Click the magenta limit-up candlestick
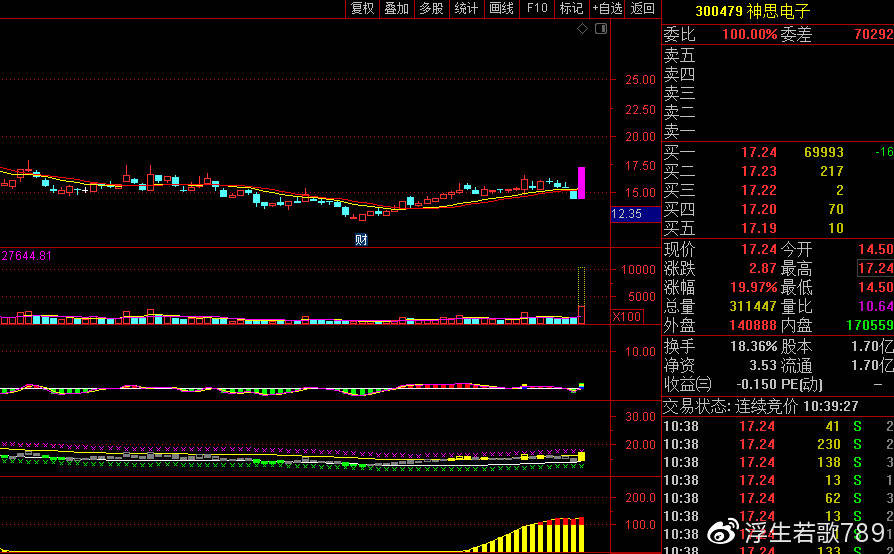894x554 pixels. pyautogui.click(x=581, y=181)
